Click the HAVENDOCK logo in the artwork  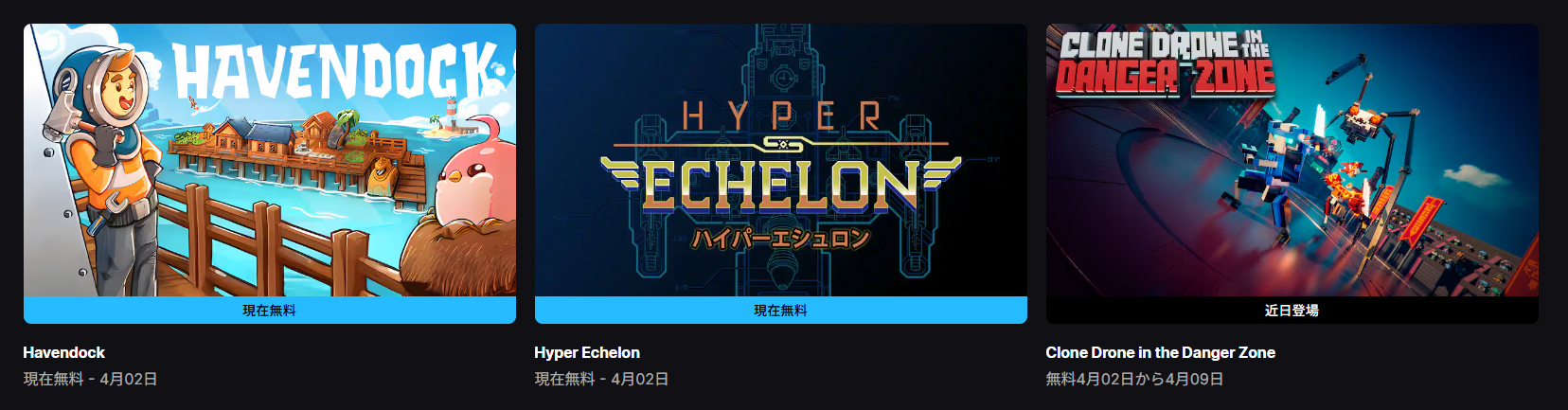pos(338,72)
